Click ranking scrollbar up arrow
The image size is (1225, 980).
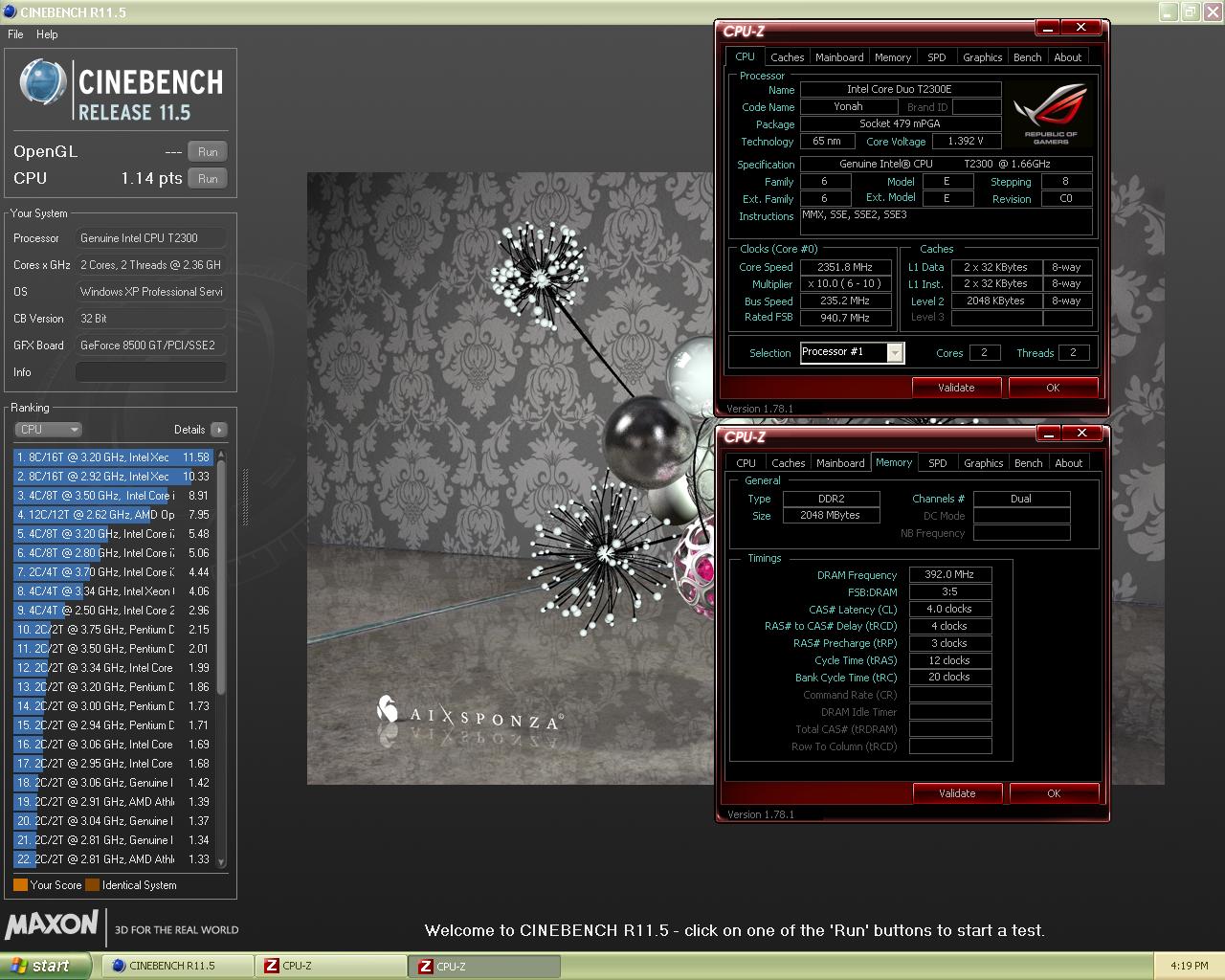coord(222,455)
